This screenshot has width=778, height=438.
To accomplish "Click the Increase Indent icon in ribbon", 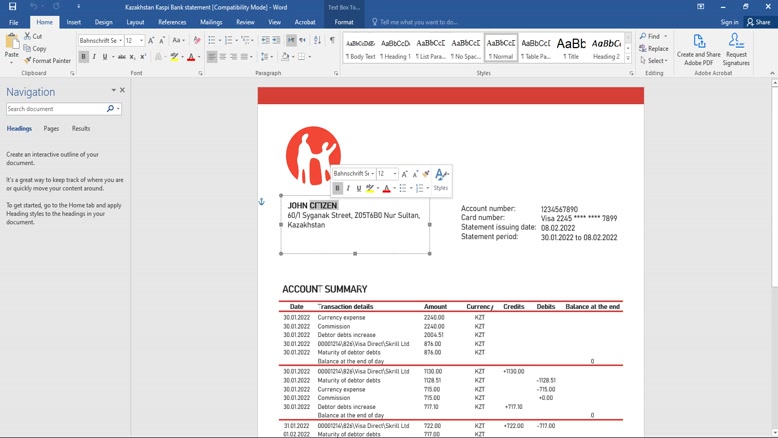I will click(276, 41).
